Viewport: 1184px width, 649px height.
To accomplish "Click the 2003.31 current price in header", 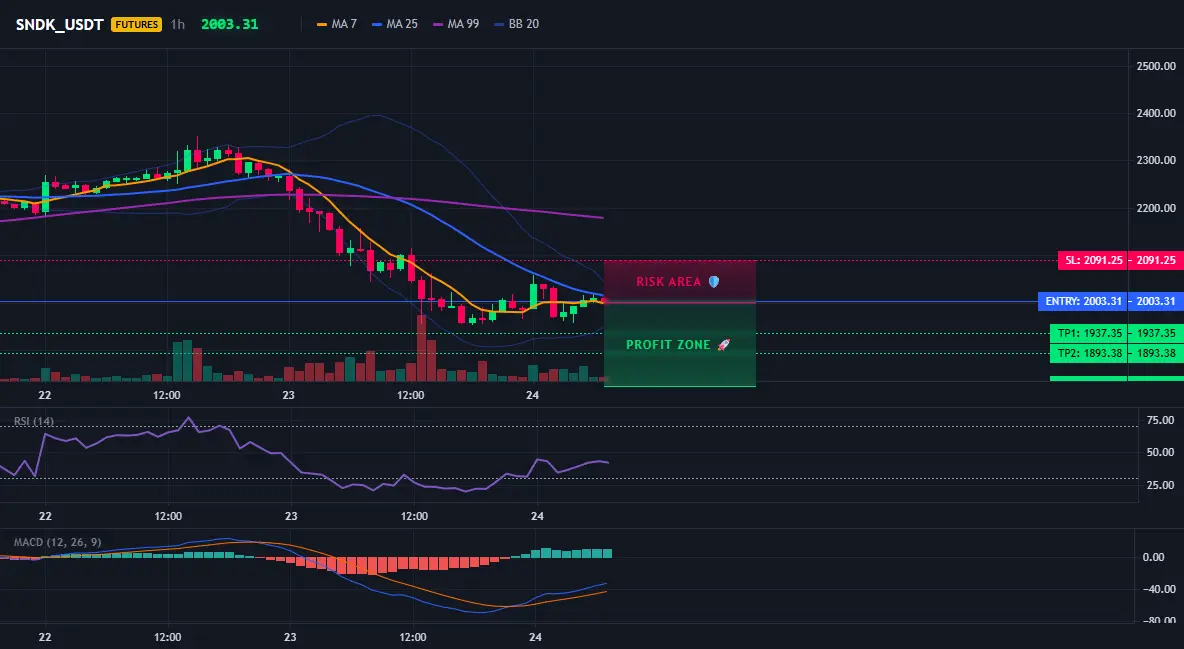I will click(230, 24).
